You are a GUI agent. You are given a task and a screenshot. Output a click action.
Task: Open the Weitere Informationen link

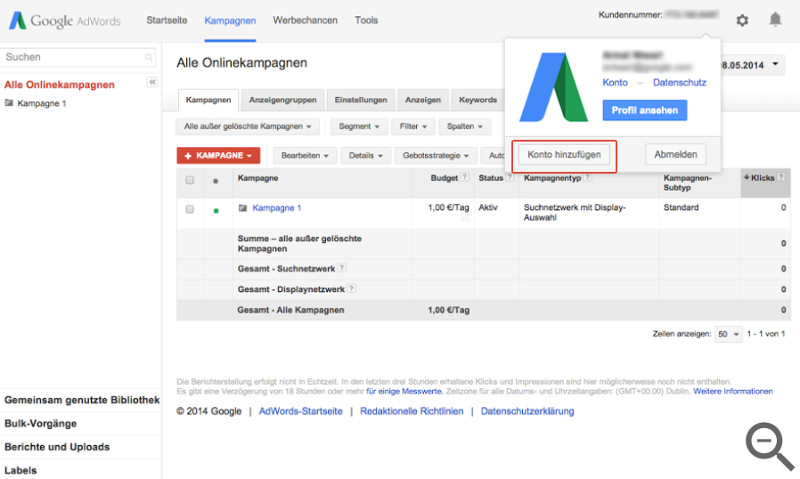[733, 391]
